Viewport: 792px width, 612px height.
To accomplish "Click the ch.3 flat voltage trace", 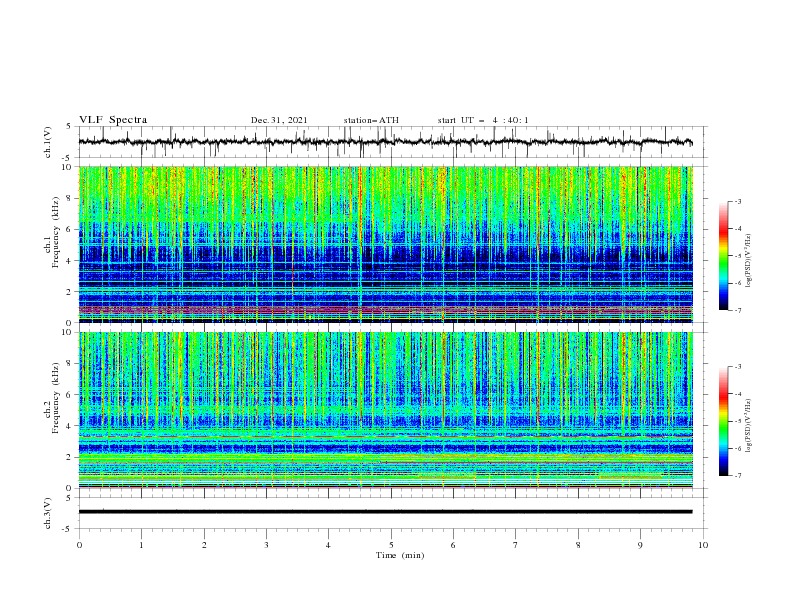I will click(x=385, y=512).
